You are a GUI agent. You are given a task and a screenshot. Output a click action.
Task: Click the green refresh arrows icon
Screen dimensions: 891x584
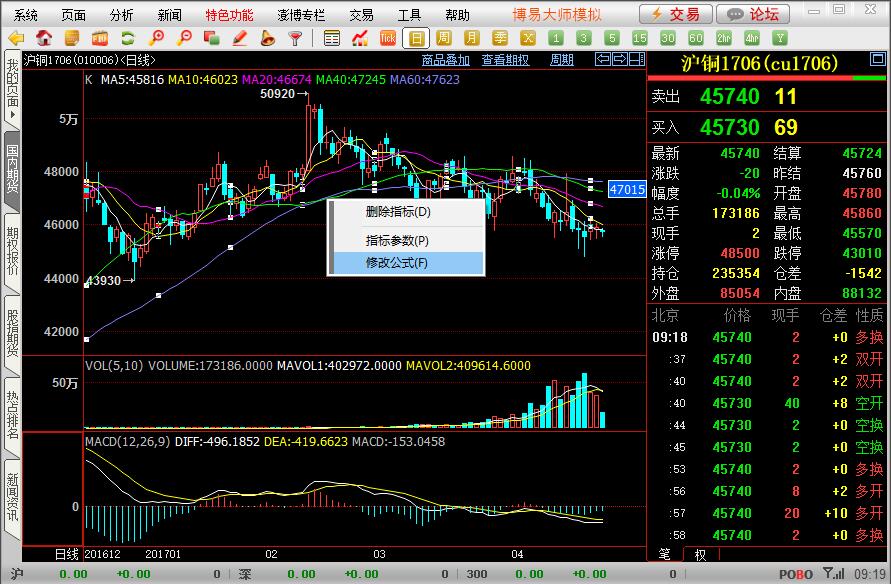point(128,38)
